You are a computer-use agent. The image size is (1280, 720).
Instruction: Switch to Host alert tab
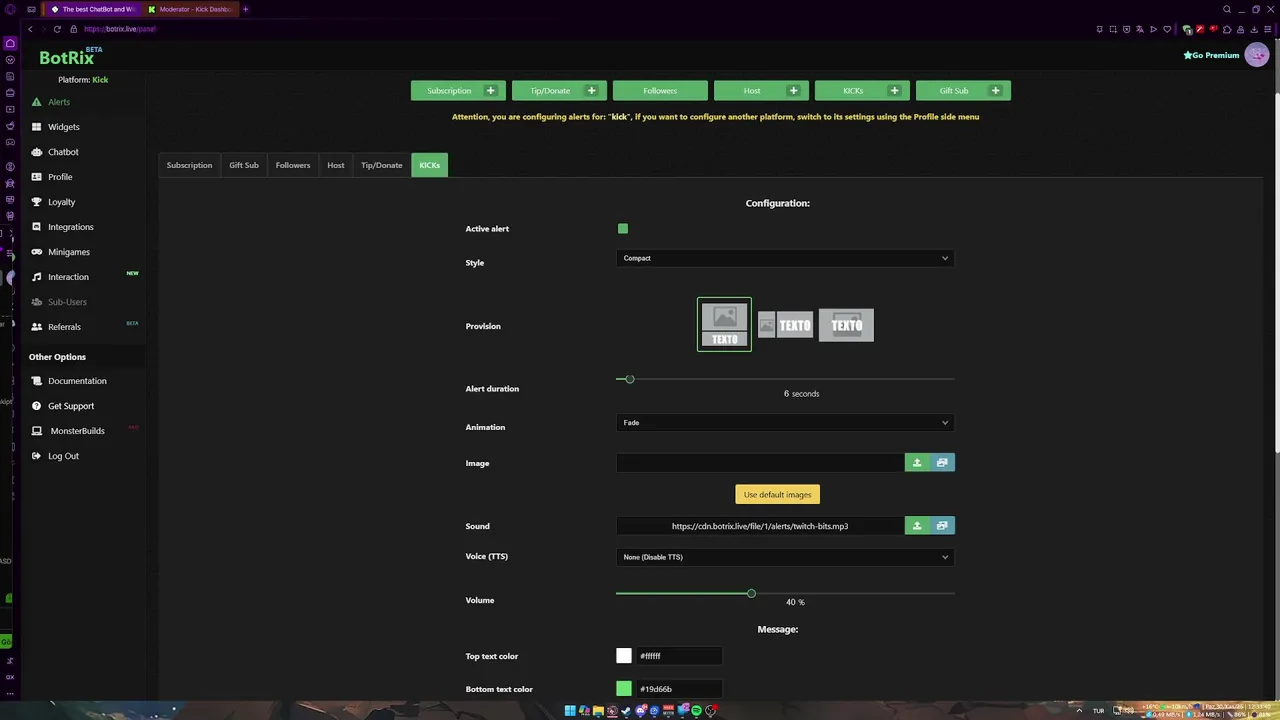coord(336,165)
